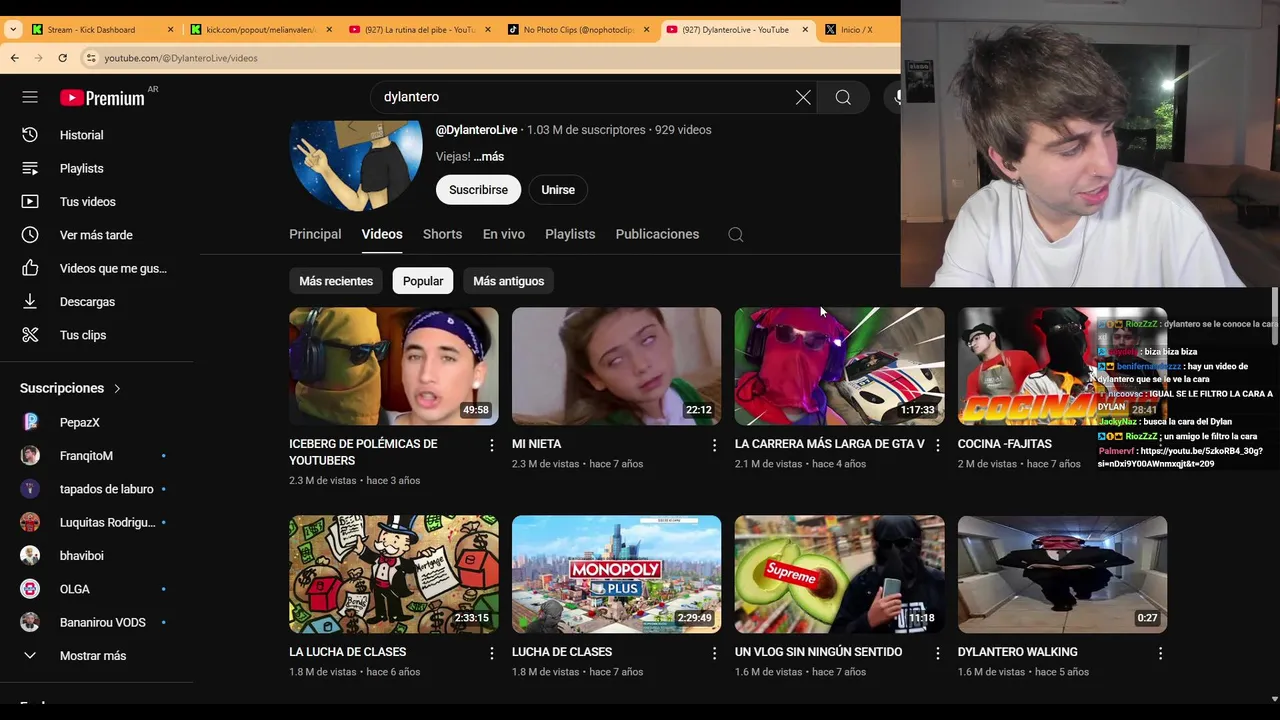Click the Unirse button
Viewport: 1280px width, 720px height.
558,190
